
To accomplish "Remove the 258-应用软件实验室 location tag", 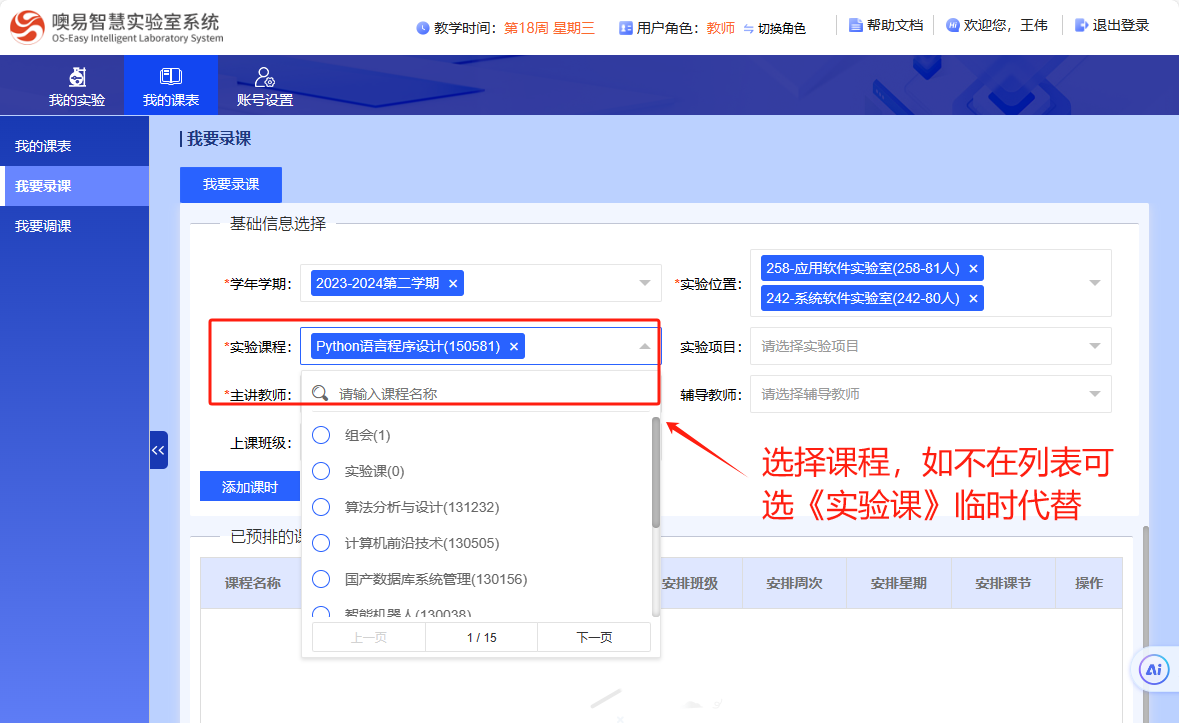I will (x=973, y=268).
